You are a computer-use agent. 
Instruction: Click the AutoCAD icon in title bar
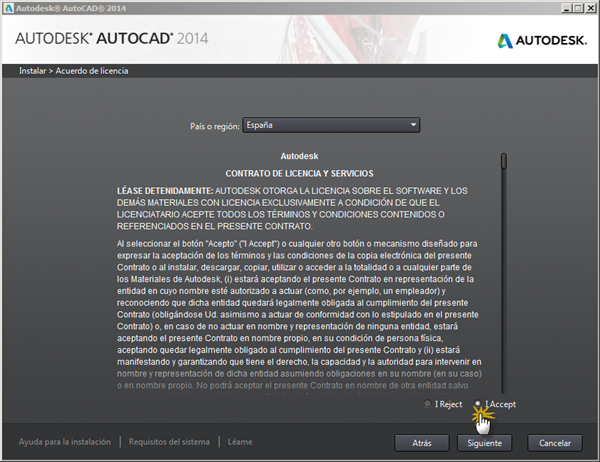pyautogui.click(x=8, y=8)
